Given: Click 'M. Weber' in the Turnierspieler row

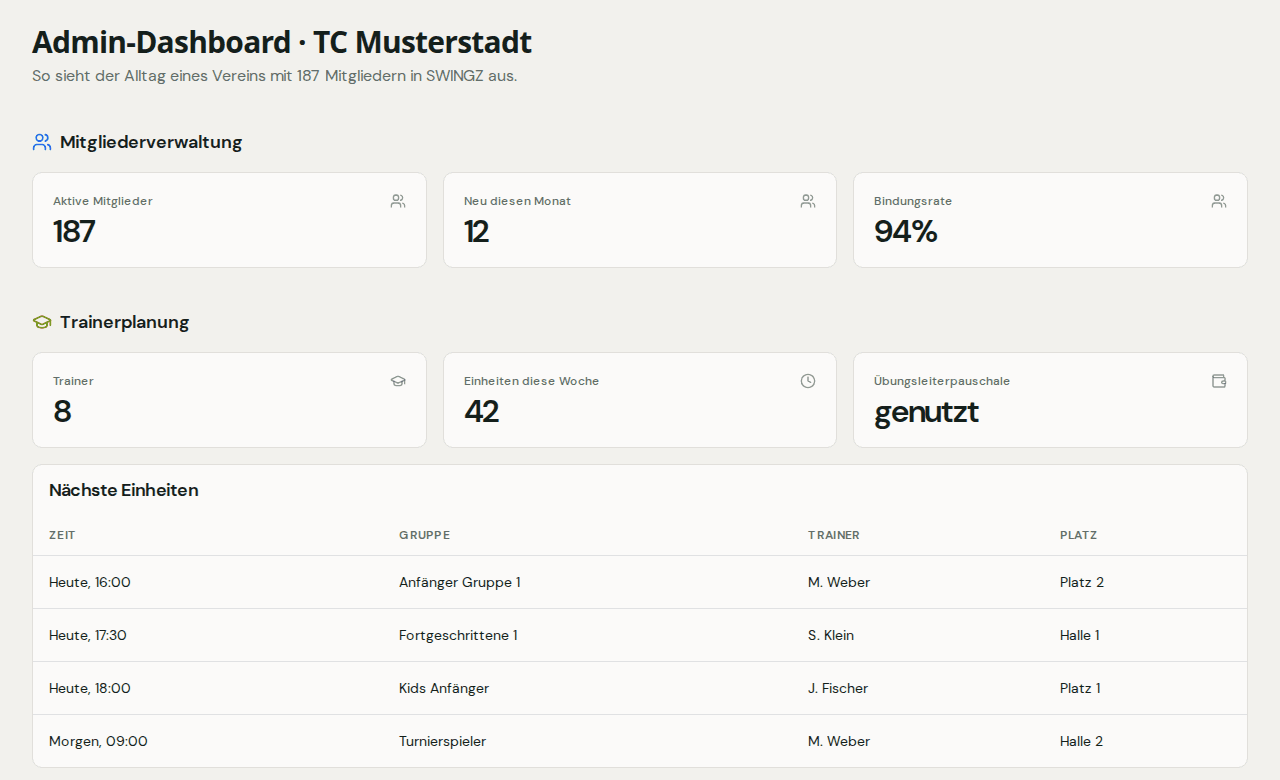Looking at the screenshot, I should tap(839, 741).
